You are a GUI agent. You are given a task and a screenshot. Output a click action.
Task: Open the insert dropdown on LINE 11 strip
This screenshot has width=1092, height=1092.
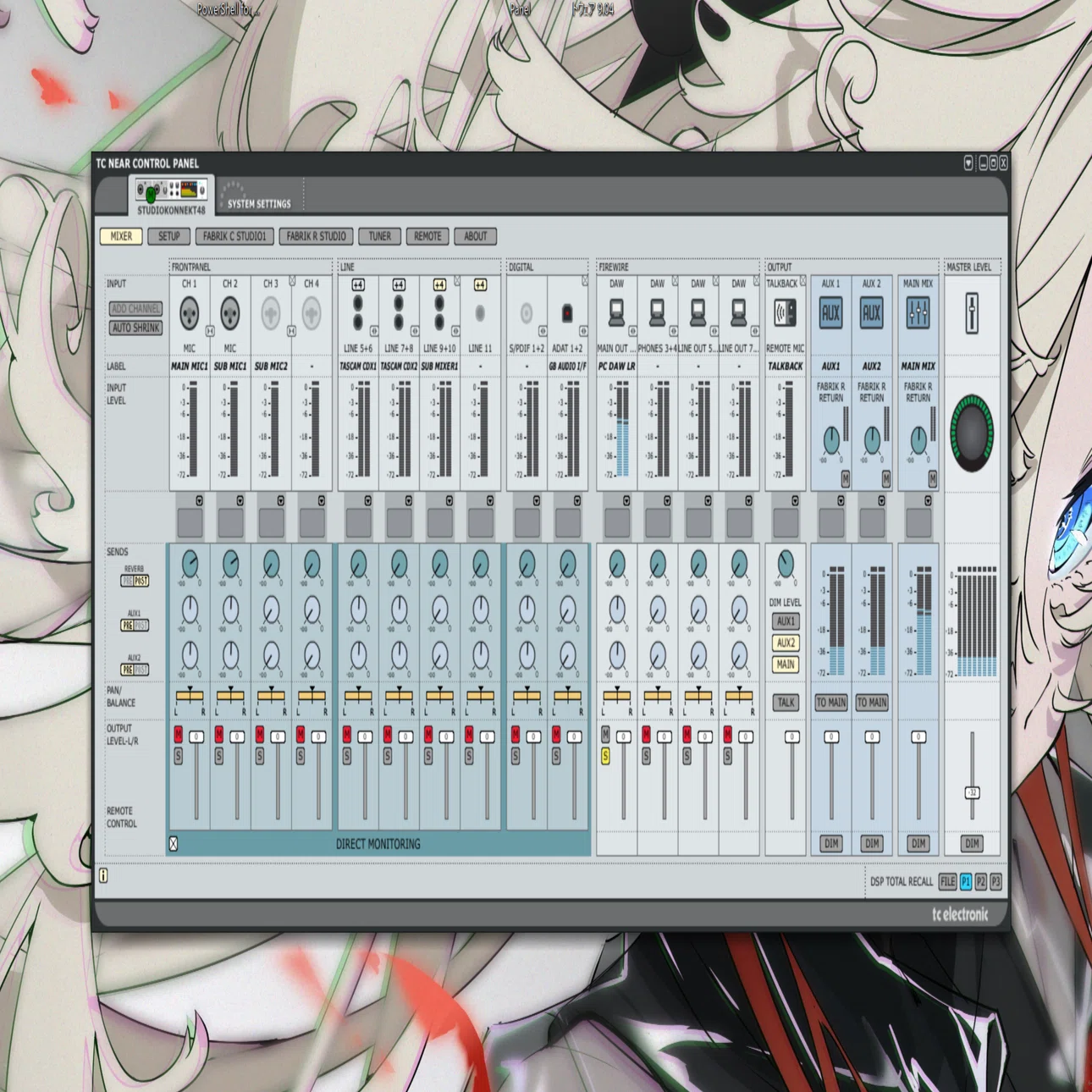(490, 501)
